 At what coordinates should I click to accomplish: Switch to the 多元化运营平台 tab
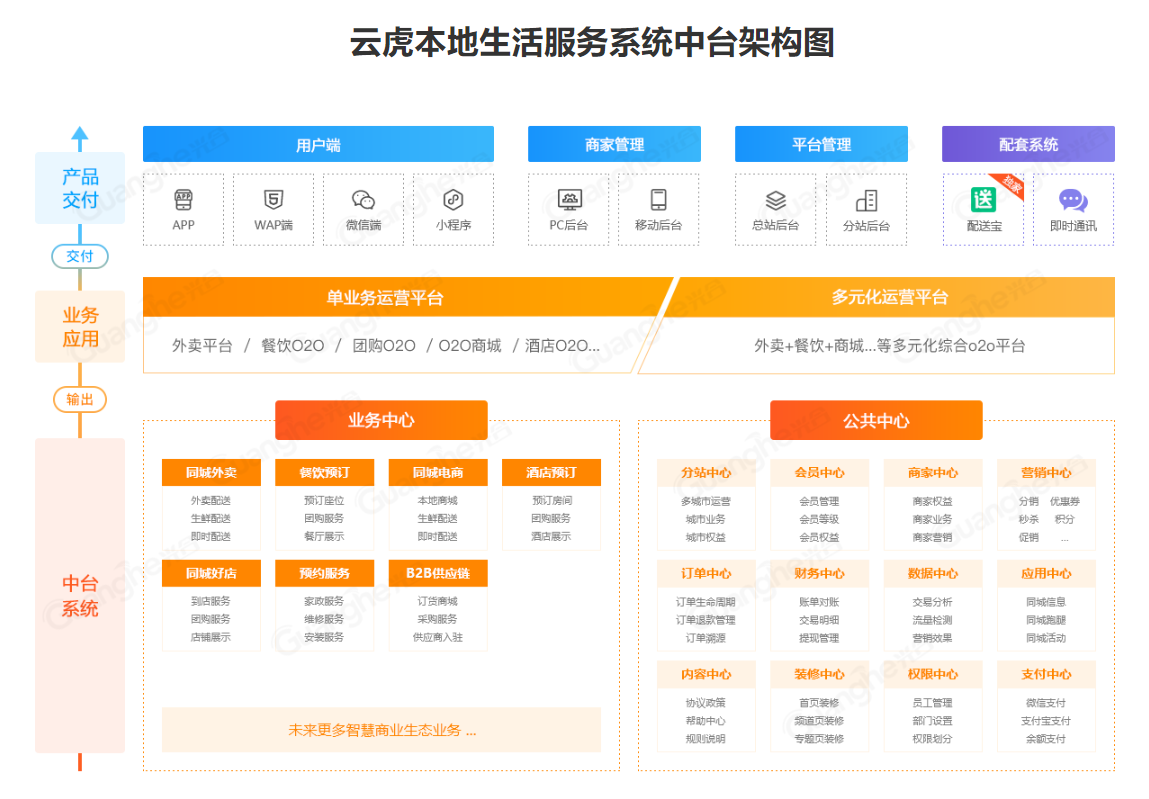coord(889,297)
